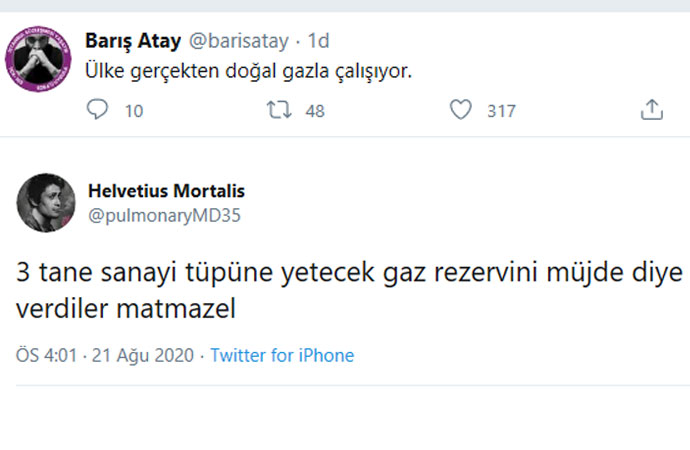The width and height of the screenshot is (690, 450).
Task: Click tweet text starting '3 tane sanayi tüpüne'
Action: tap(348, 273)
